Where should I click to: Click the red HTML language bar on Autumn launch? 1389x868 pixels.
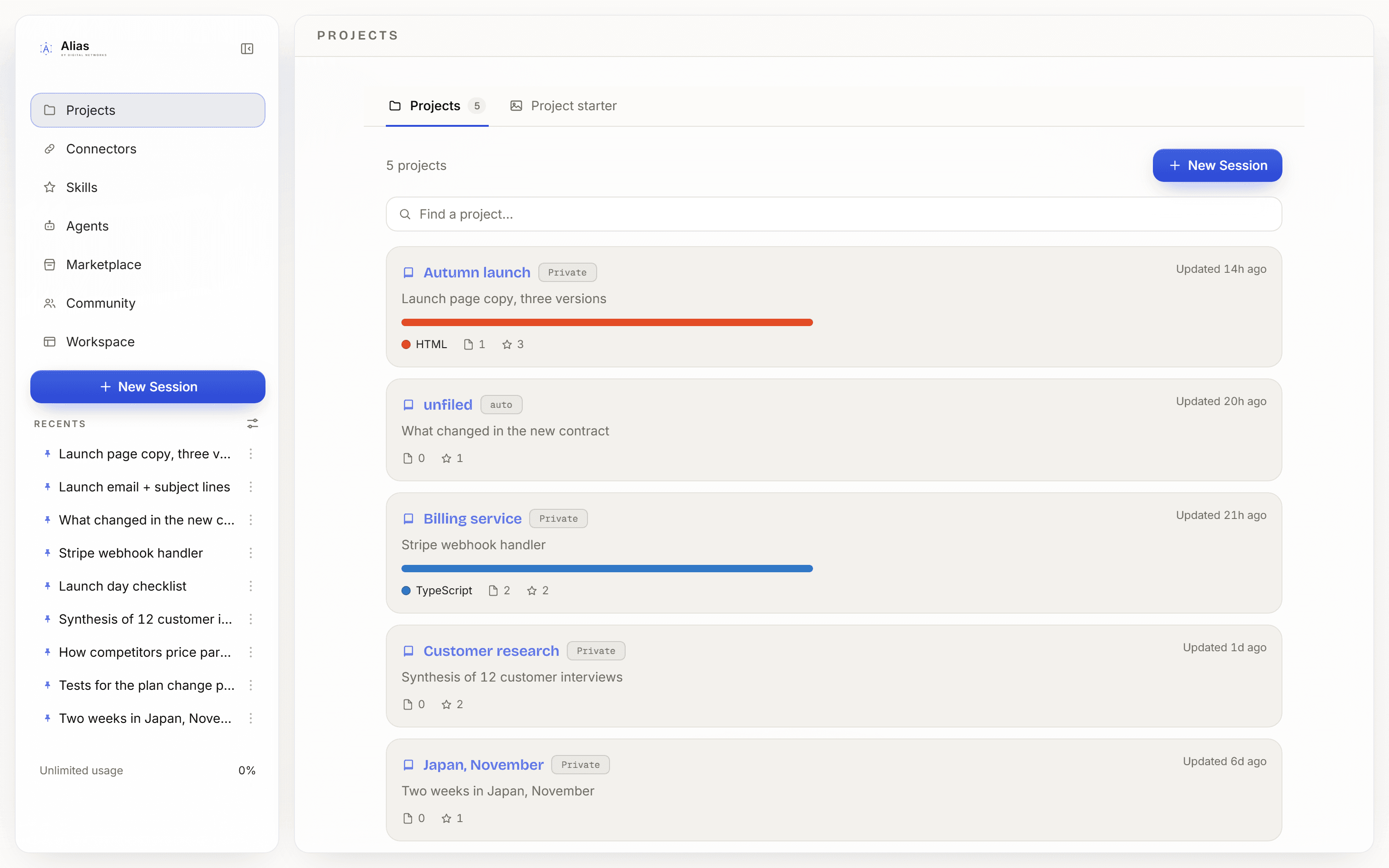[x=607, y=322]
